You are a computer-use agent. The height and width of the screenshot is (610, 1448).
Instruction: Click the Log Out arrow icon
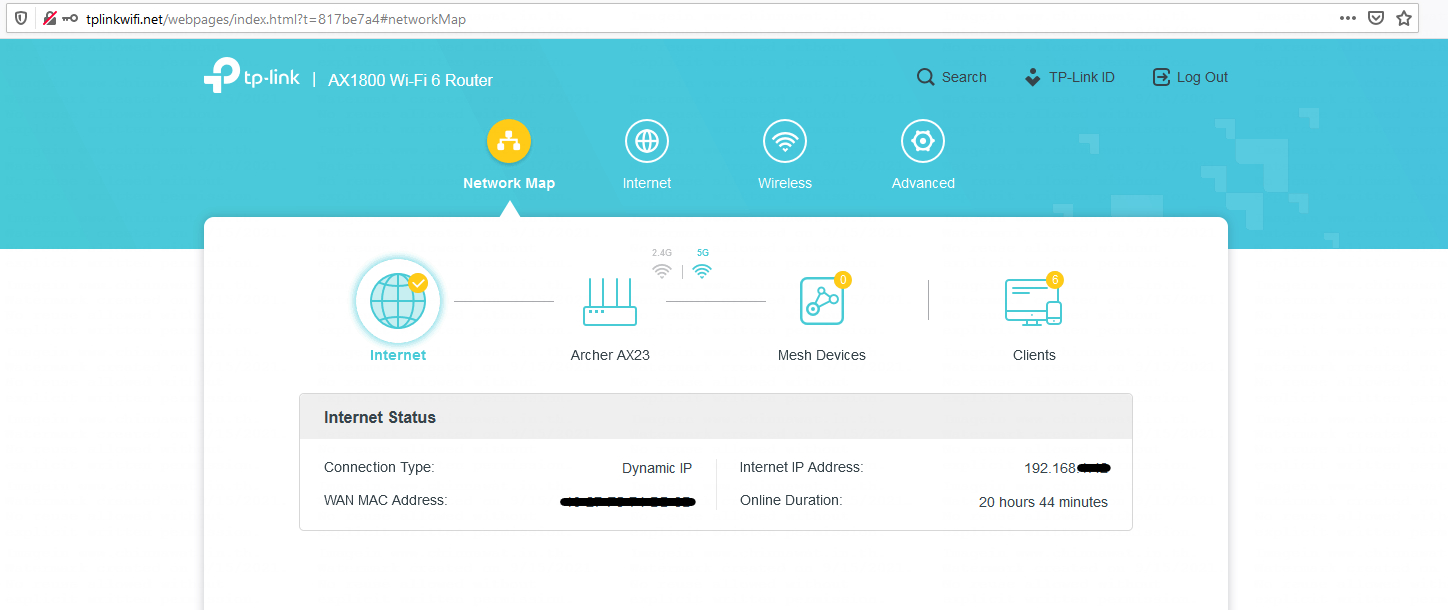(x=1161, y=77)
